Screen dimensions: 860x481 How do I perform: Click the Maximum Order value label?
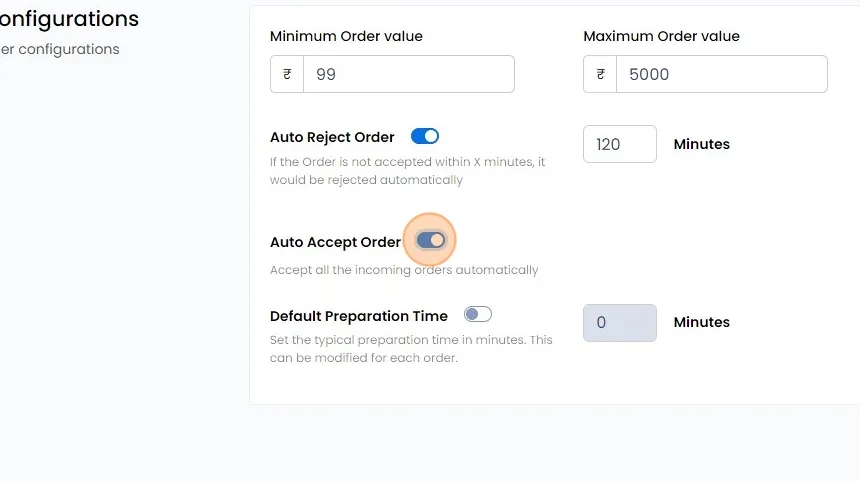point(661,36)
